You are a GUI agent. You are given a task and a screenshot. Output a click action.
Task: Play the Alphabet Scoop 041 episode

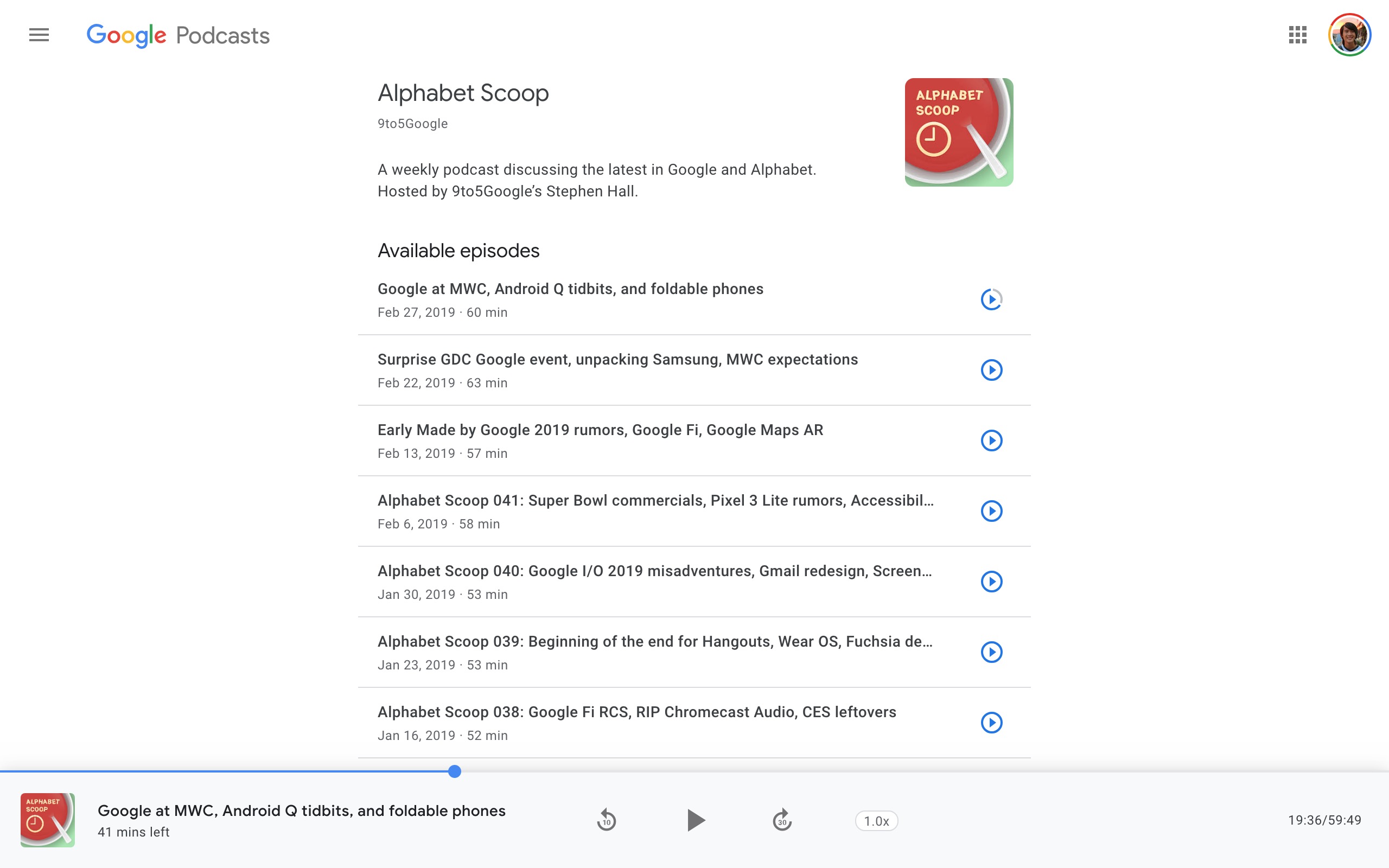[x=992, y=511]
